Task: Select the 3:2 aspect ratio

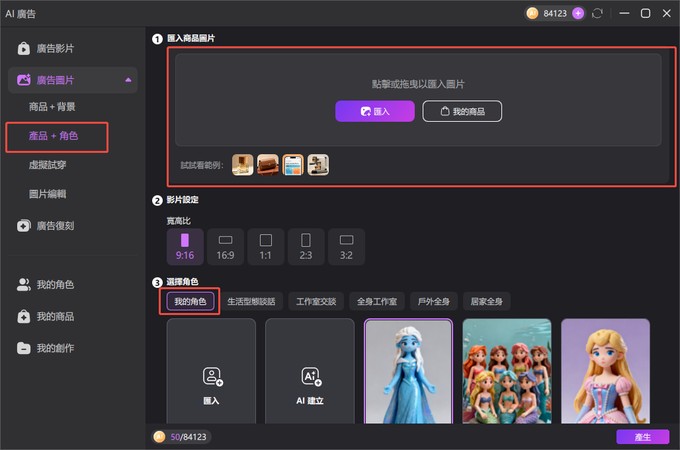Action: 347,247
